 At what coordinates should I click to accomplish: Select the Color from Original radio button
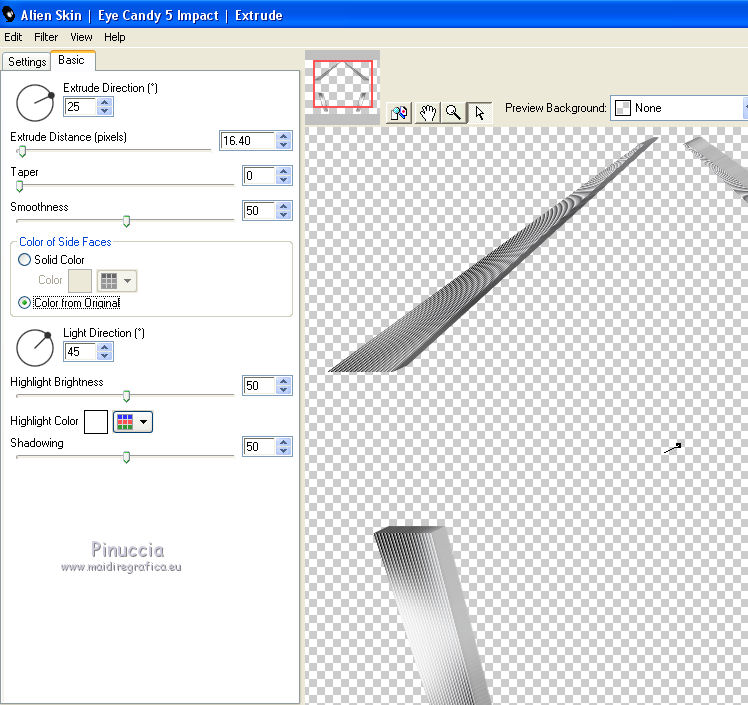tap(24, 302)
